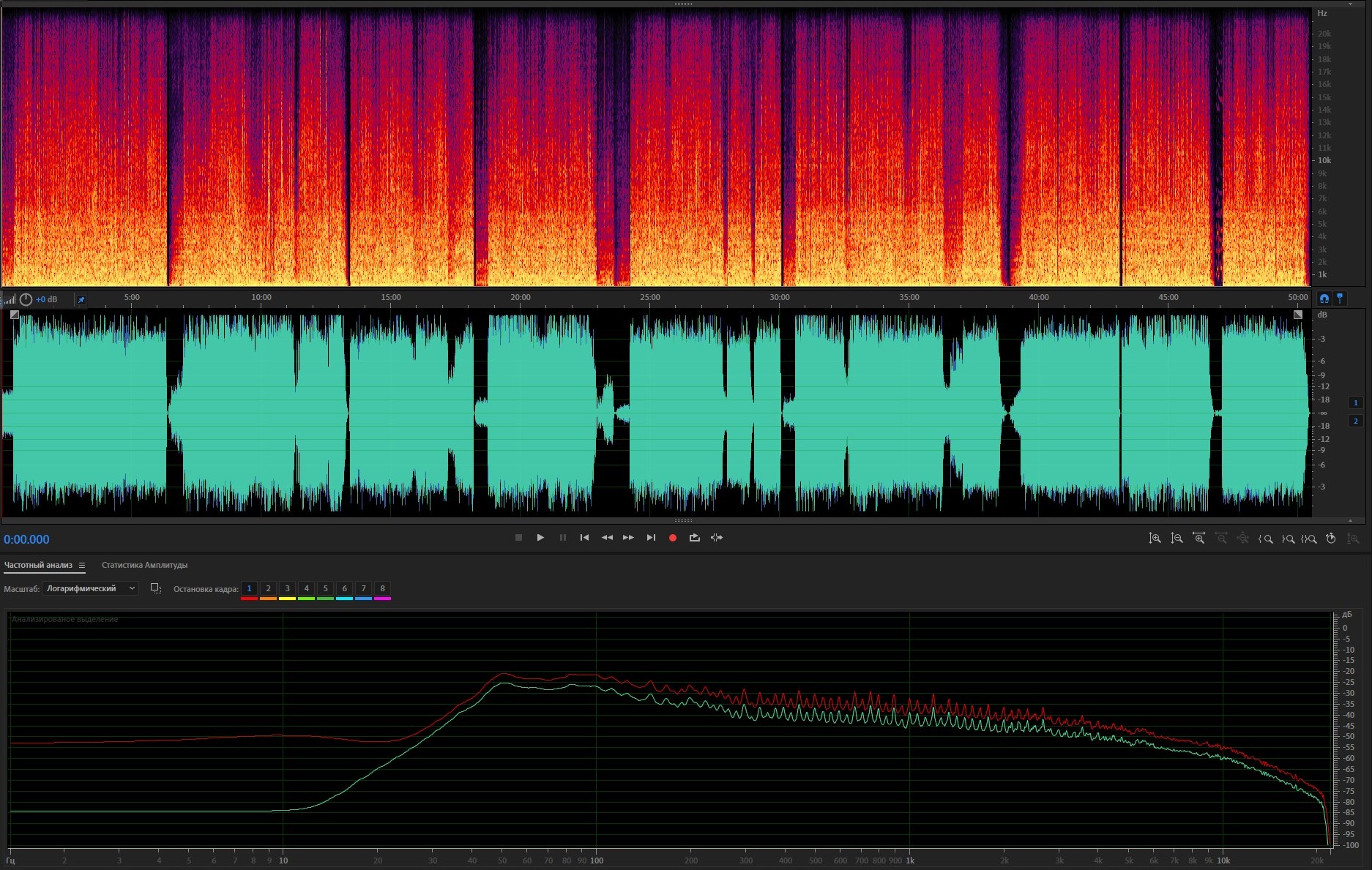Toggle channel 2 enable button
The height and width of the screenshot is (870, 1372).
[1355, 421]
